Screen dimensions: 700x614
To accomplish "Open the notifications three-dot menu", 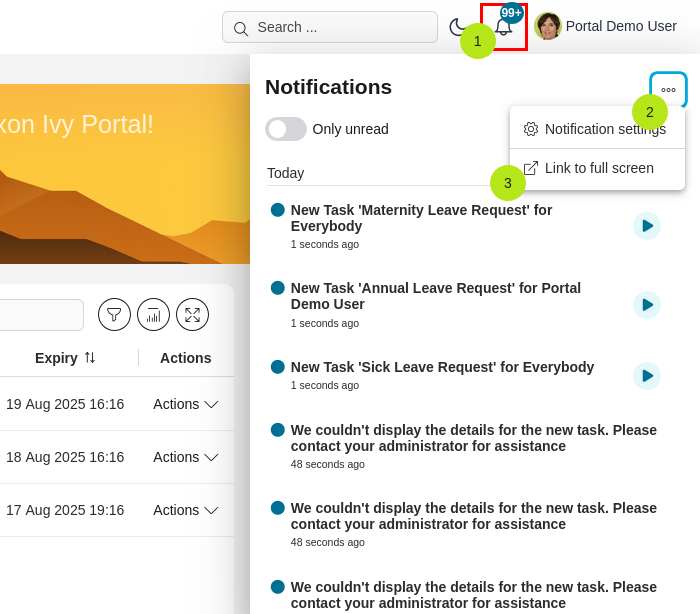I will 668,90.
